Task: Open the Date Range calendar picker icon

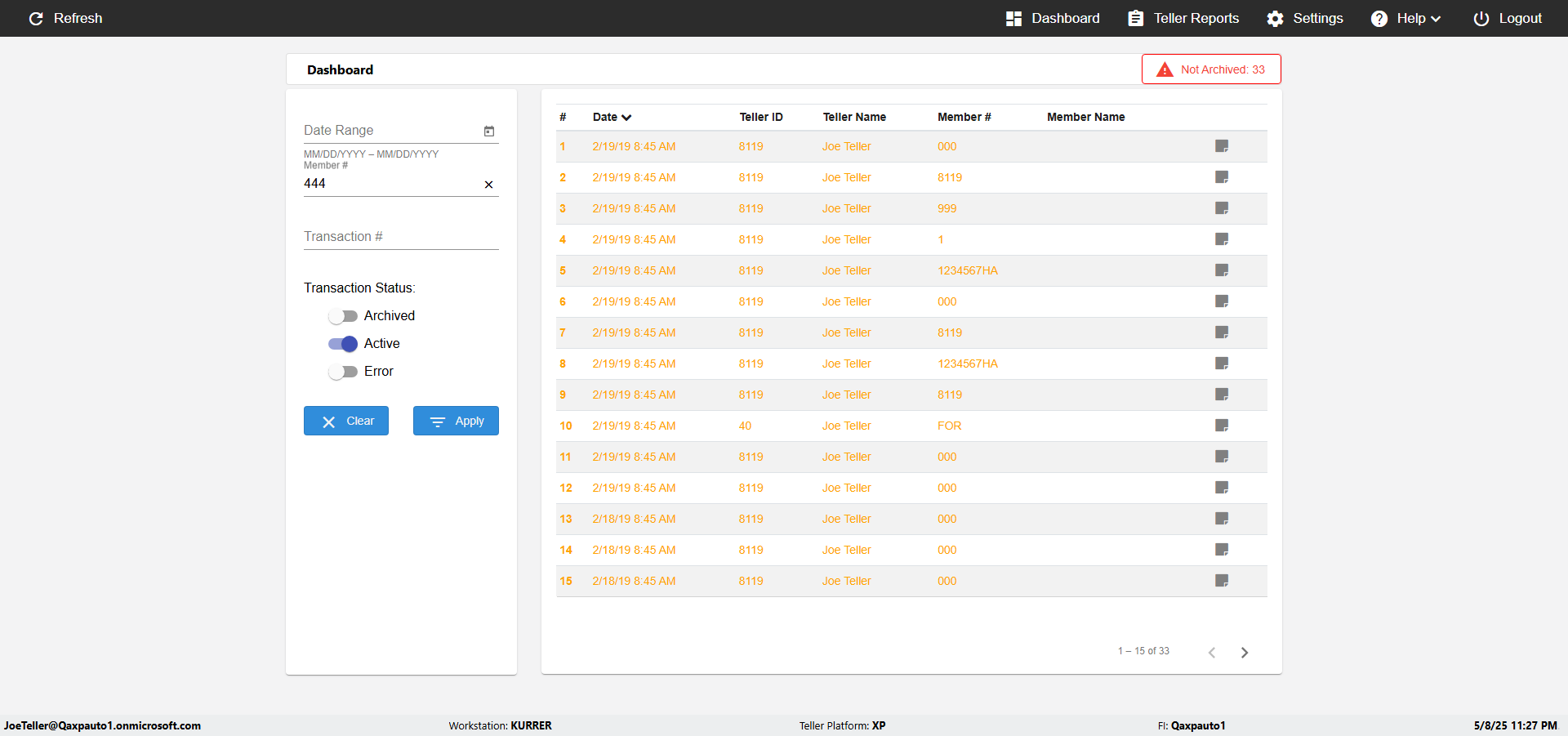Action: point(489,131)
